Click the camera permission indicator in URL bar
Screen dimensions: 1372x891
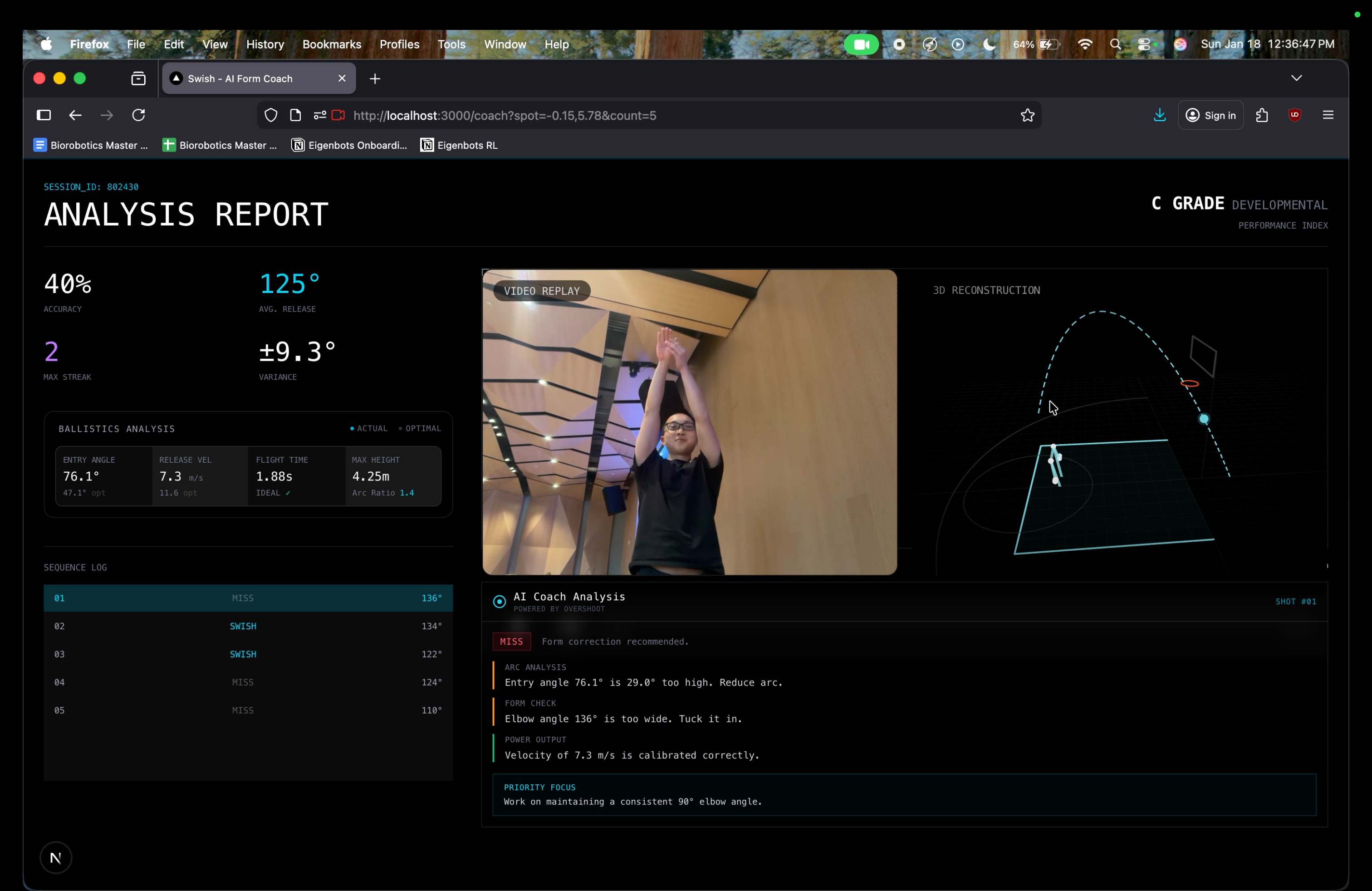338,115
